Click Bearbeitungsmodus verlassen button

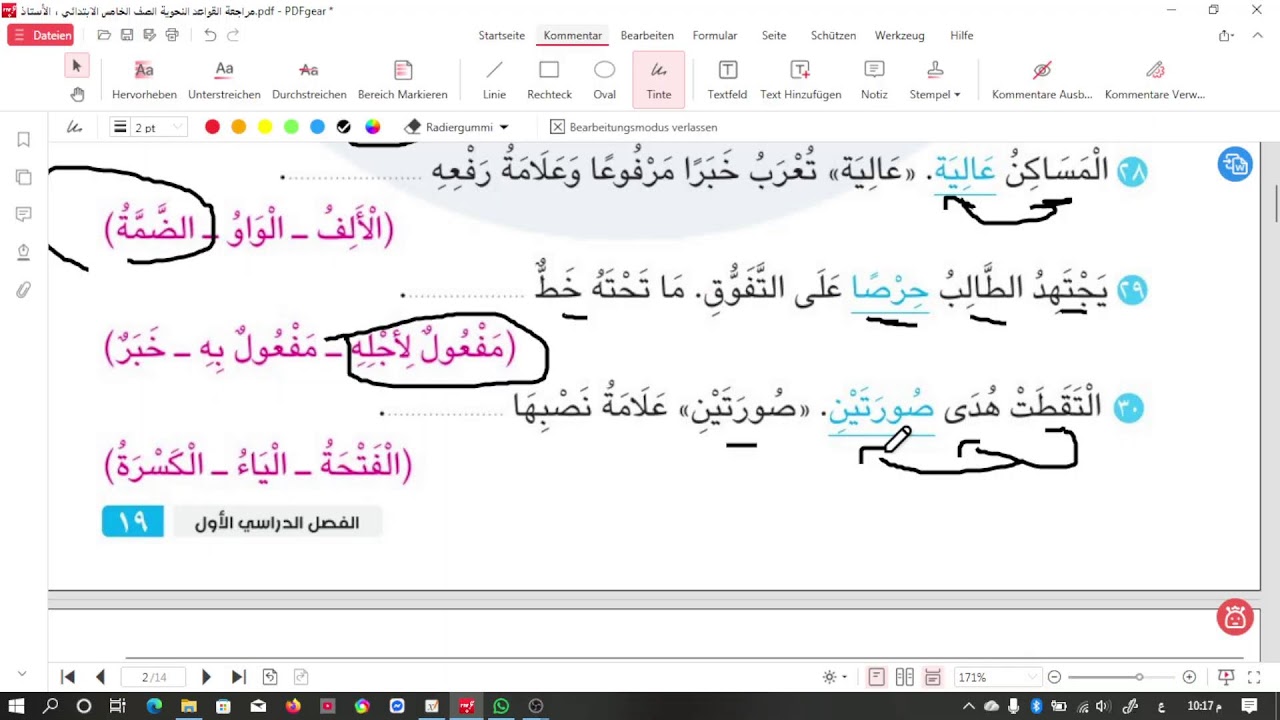(x=634, y=127)
